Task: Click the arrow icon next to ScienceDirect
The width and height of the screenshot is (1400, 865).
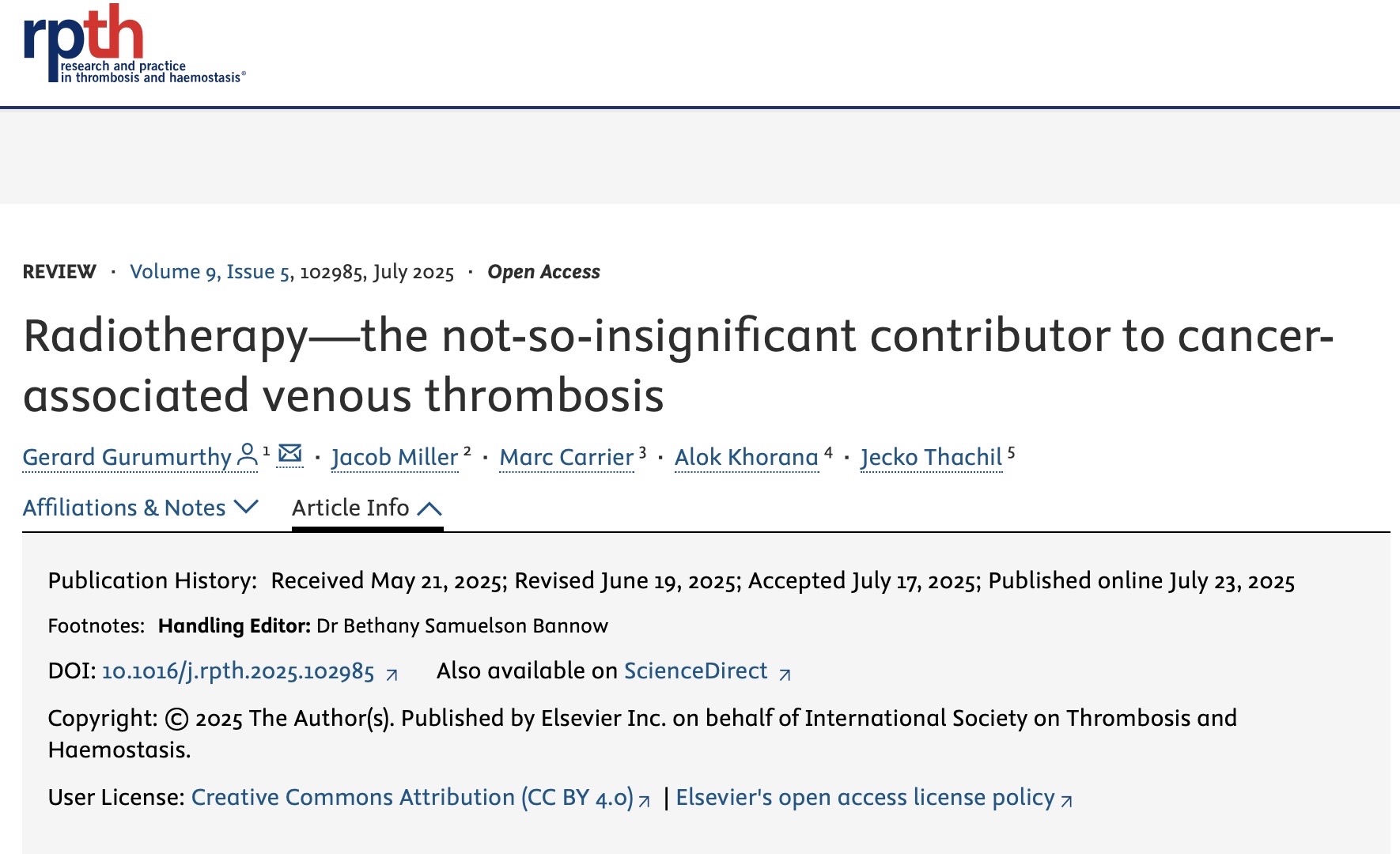Action: pos(785,674)
